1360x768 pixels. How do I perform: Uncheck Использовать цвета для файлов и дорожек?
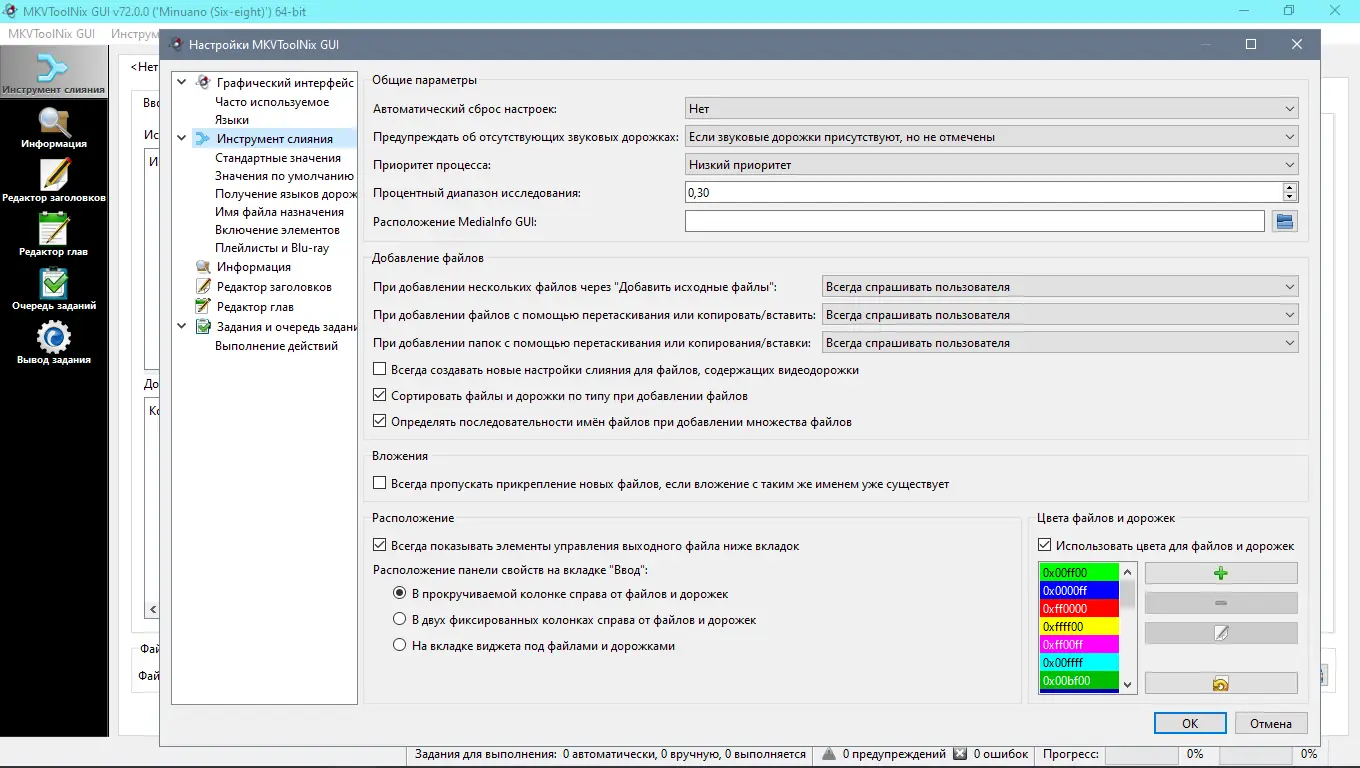(1045, 543)
